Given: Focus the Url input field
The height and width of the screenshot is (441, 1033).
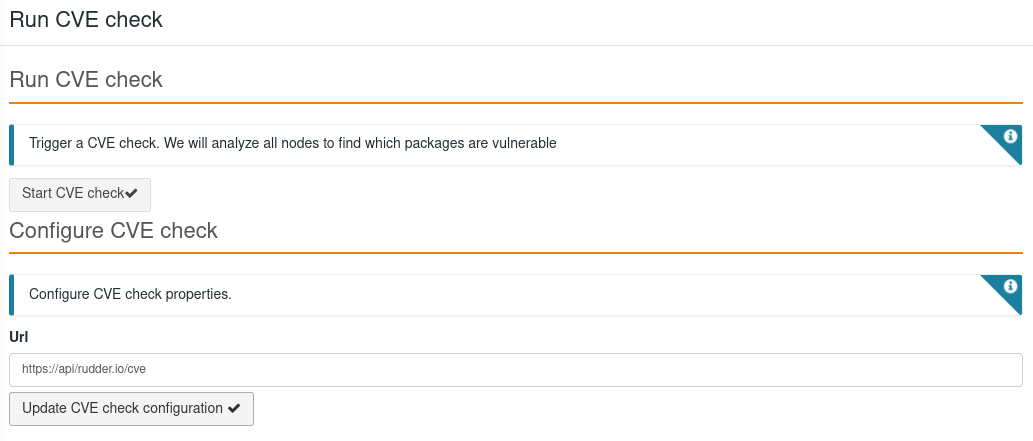Looking at the screenshot, I should click(515, 369).
